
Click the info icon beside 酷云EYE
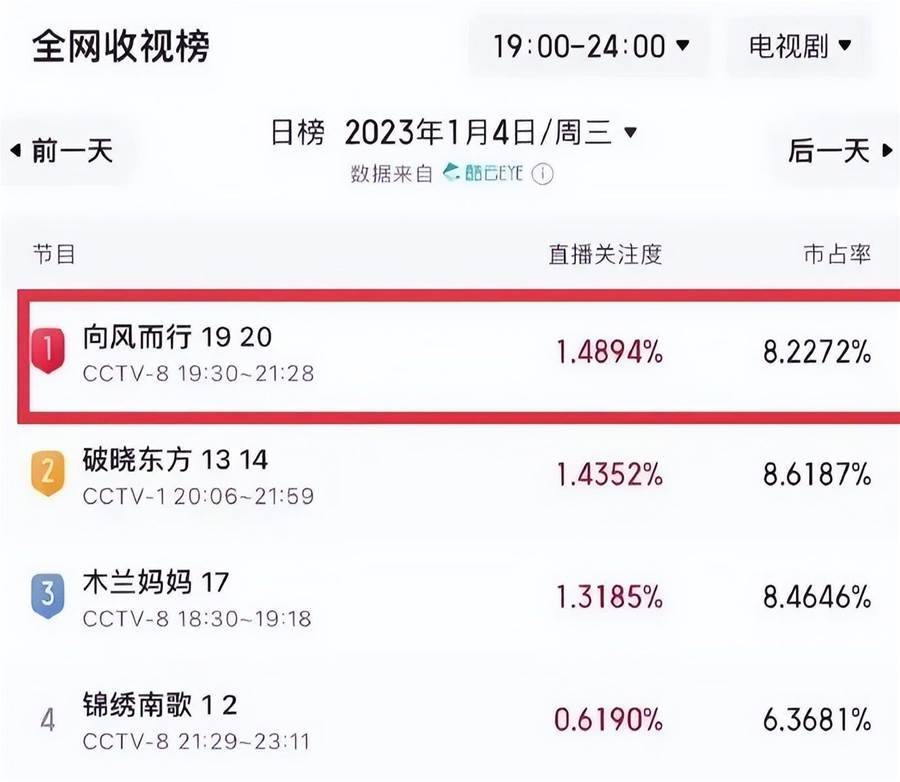click(x=542, y=173)
